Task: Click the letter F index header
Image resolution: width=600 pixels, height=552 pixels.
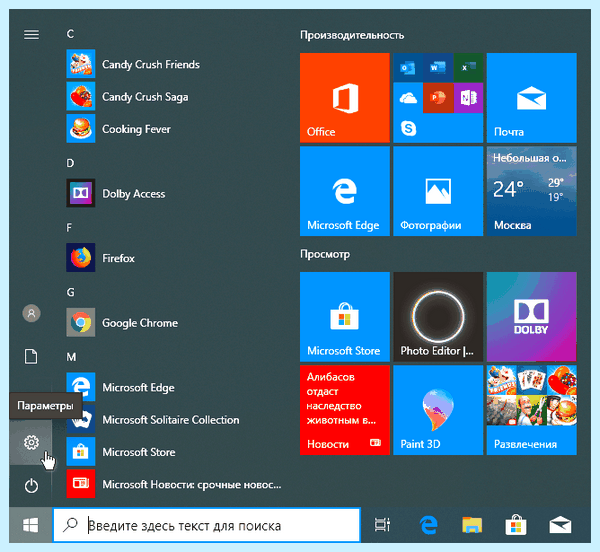Action: tap(69, 228)
